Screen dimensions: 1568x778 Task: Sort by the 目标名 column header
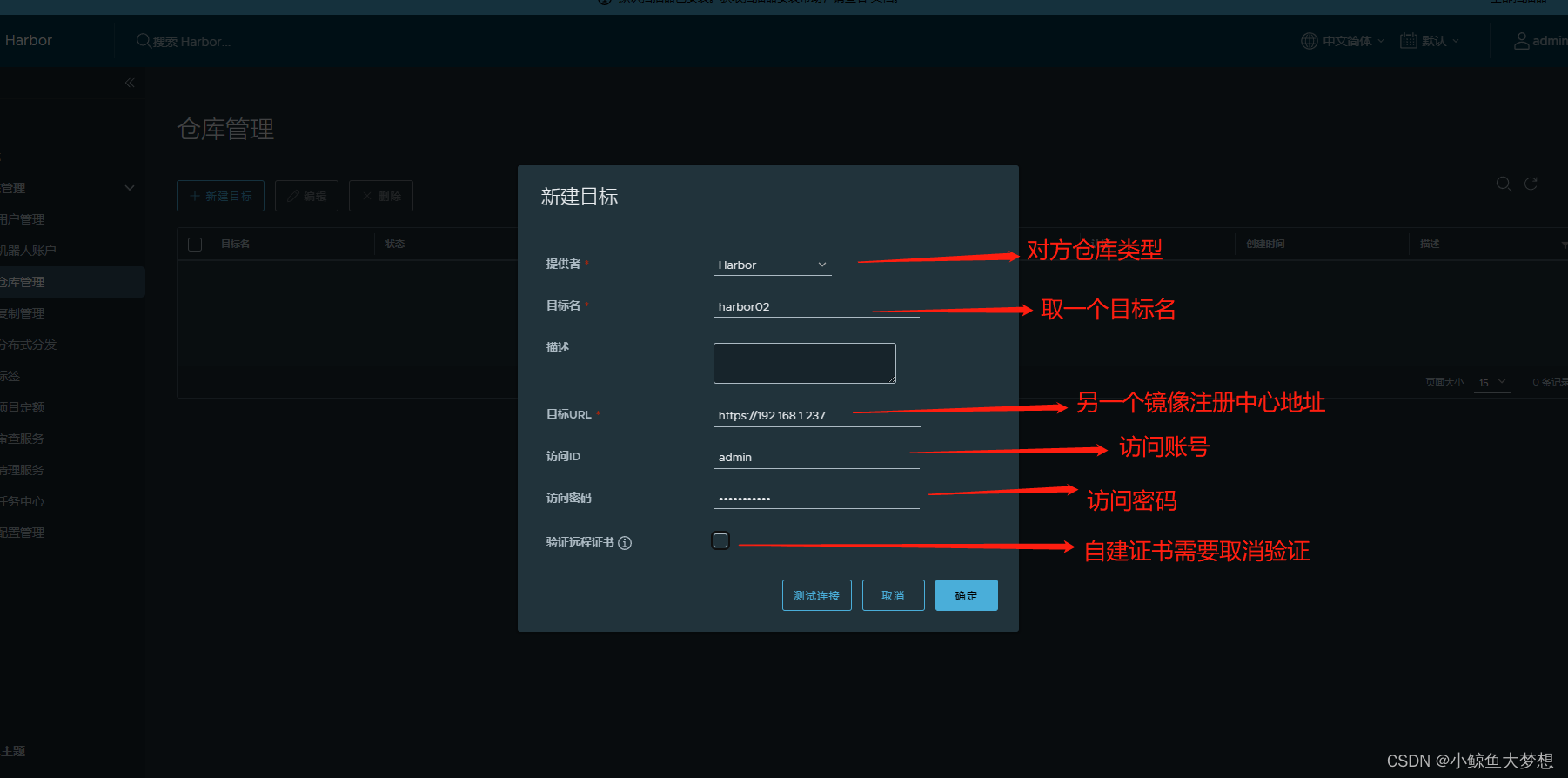point(235,244)
